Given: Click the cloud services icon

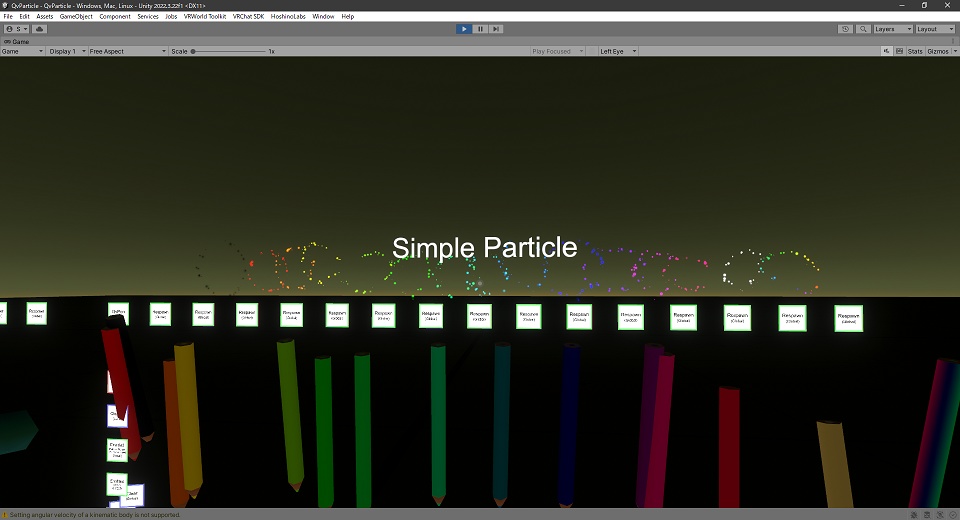Looking at the screenshot, I should (x=40, y=29).
